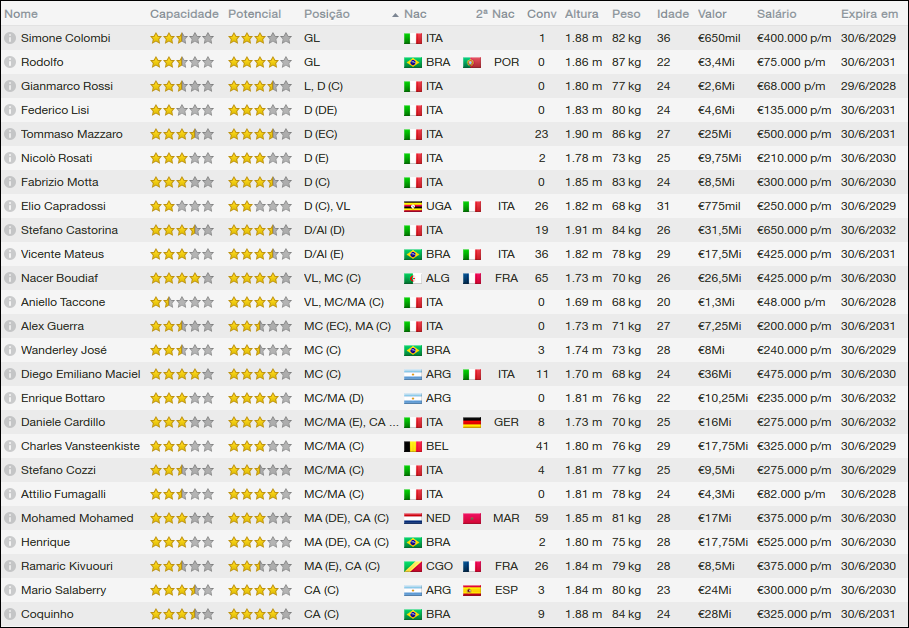This screenshot has width=909, height=628.
Task: Sort the list by the Posição column
Action: (x=326, y=14)
